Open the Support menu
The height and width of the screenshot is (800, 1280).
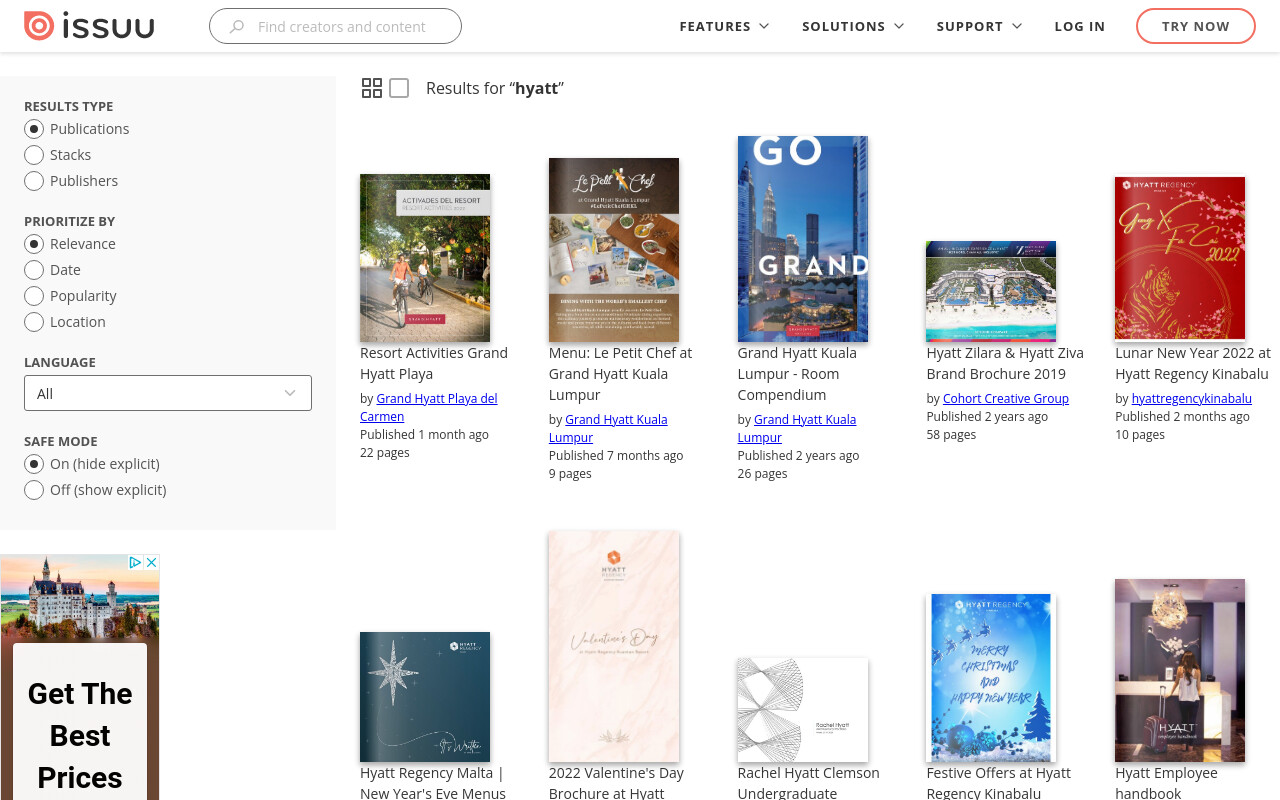point(979,27)
